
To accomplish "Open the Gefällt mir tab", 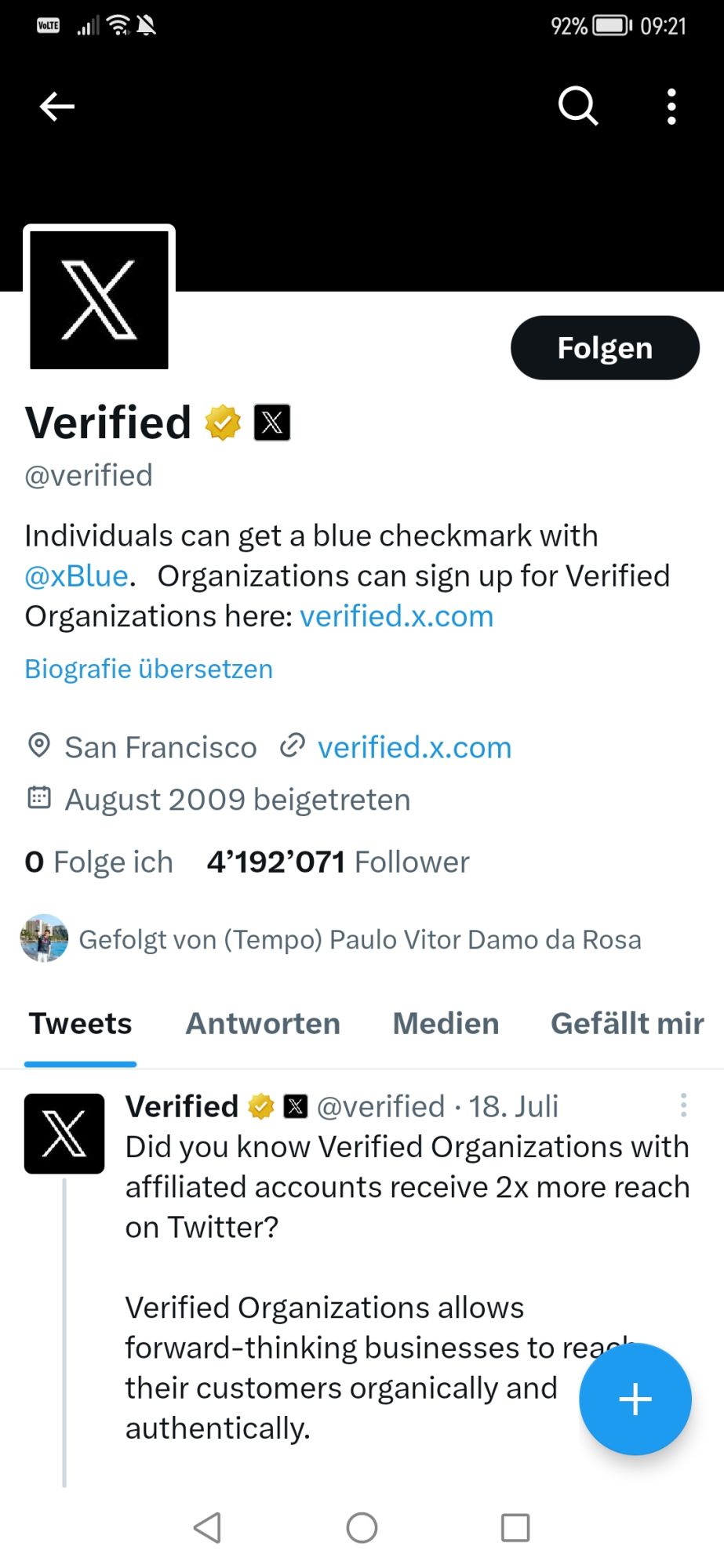I will pyautogui.click(x=628, y=1024).
